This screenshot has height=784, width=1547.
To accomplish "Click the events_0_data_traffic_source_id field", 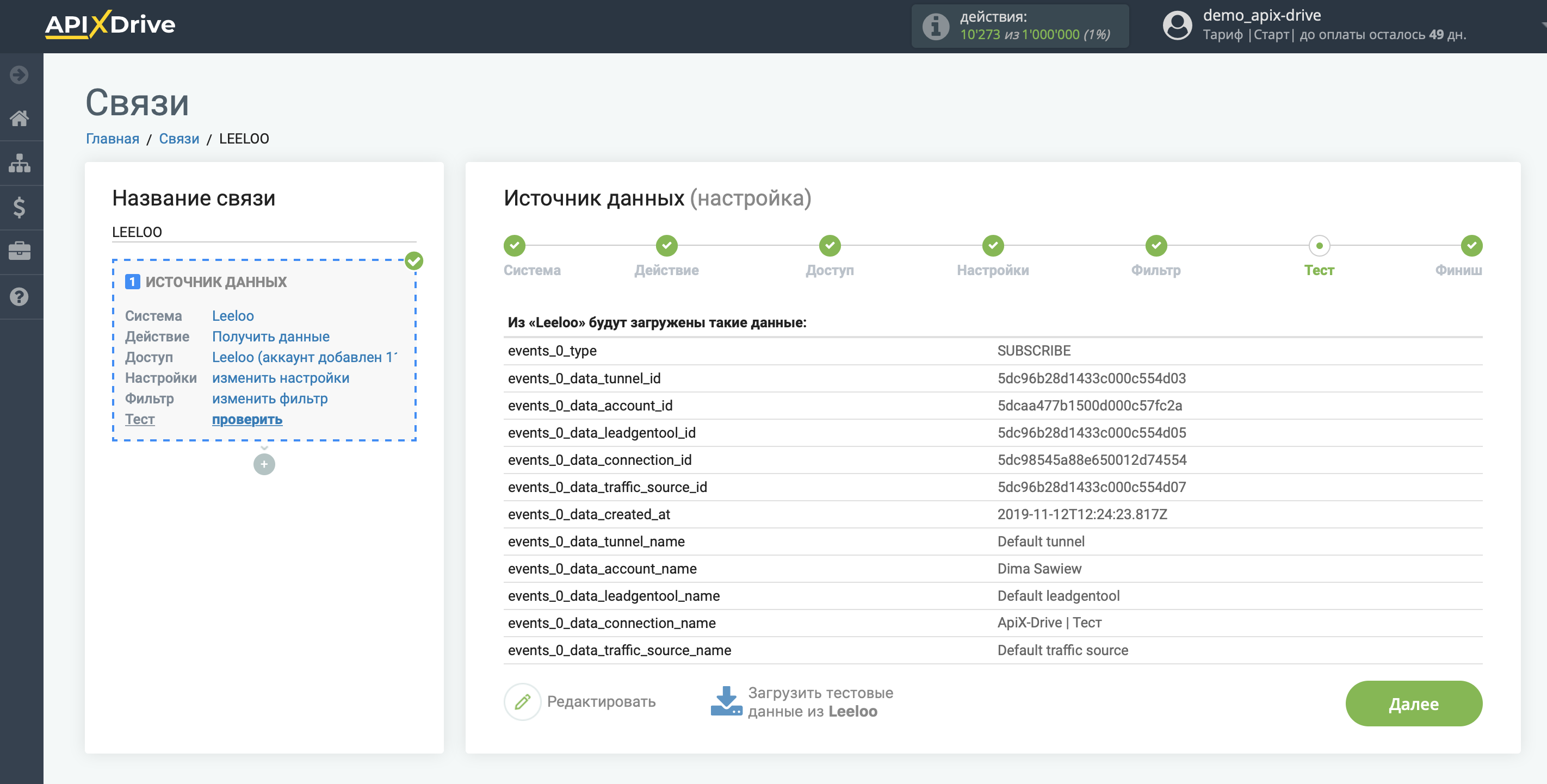I will click(x=607, y=487).
